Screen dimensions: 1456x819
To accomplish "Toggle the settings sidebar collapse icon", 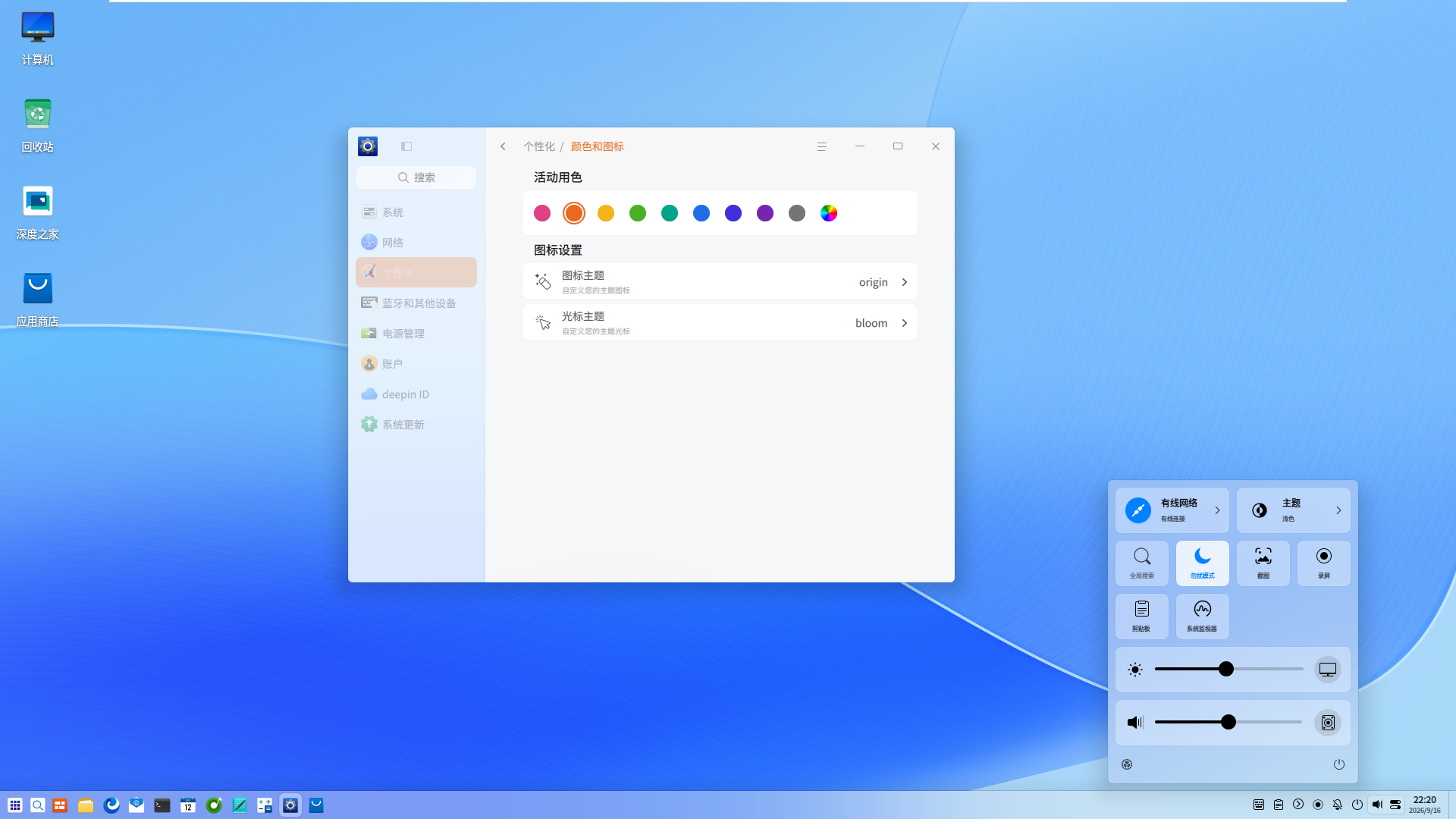I will (x=406, y=146).
